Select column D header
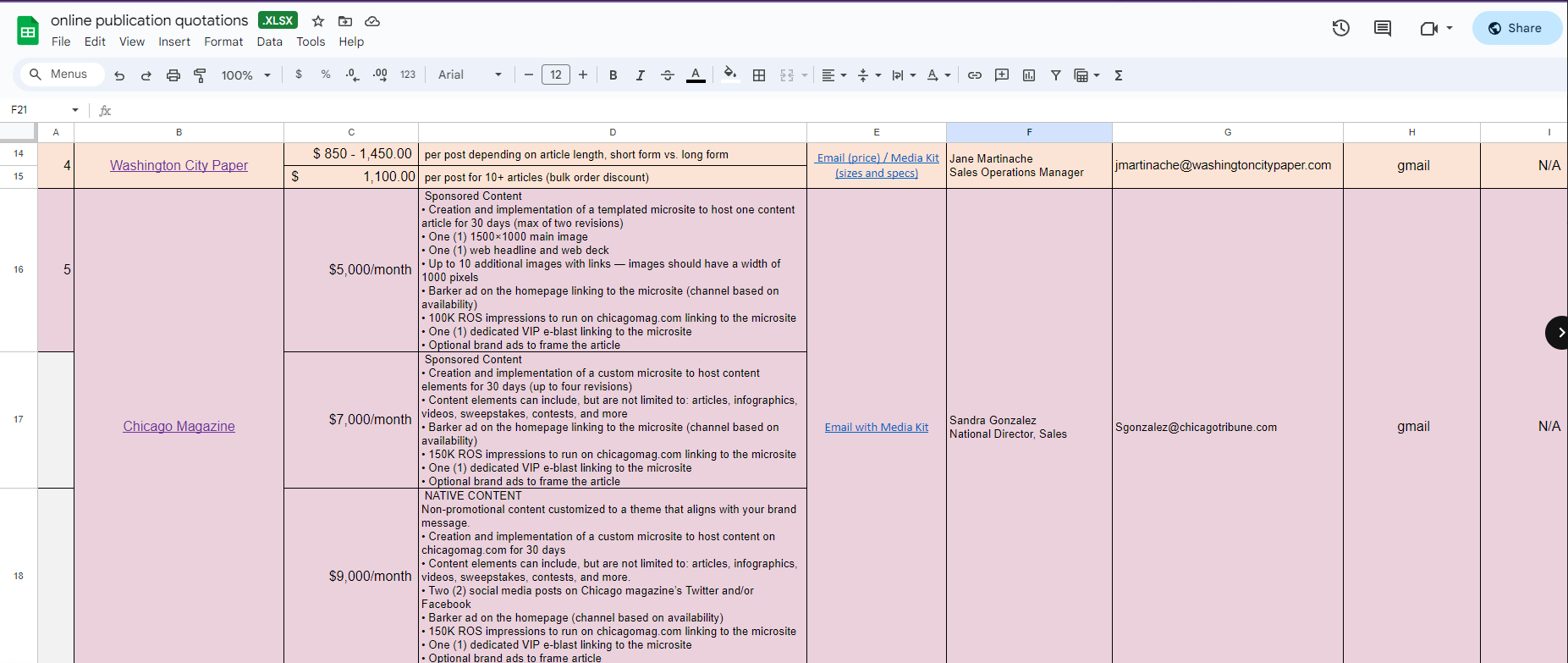 [x=613, y=132]
